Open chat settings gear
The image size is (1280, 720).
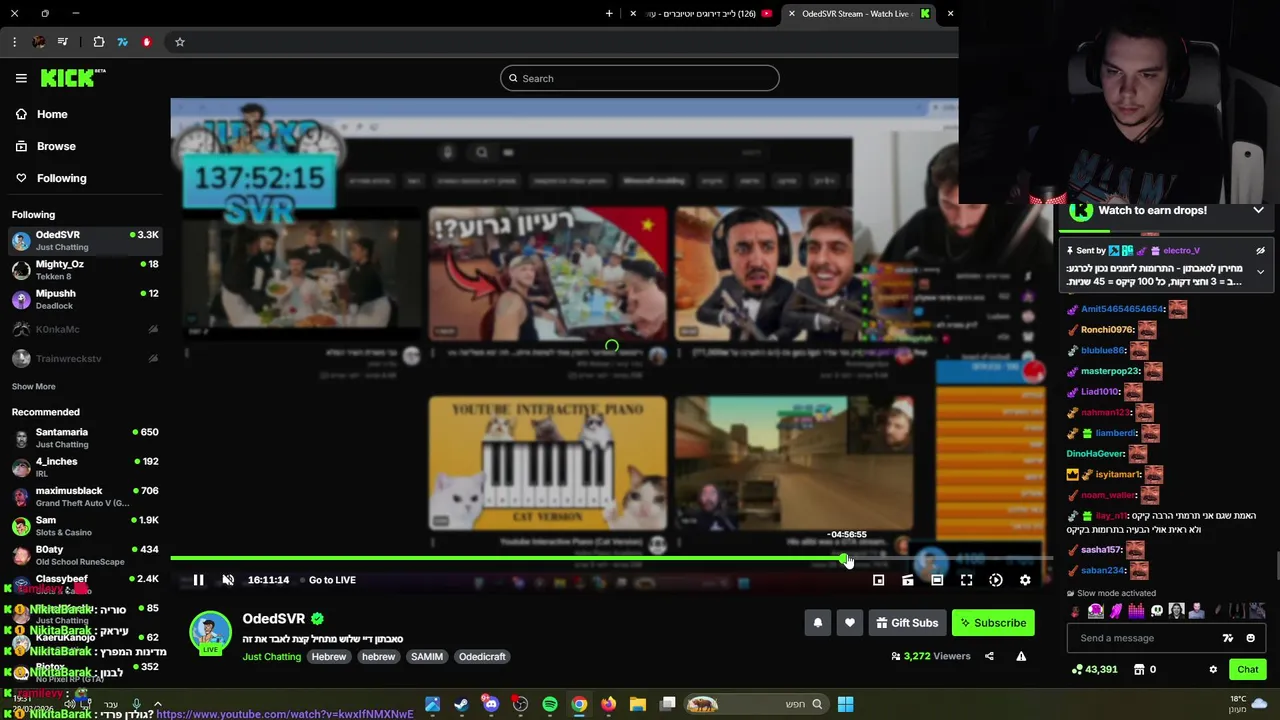click(1213, 670)
